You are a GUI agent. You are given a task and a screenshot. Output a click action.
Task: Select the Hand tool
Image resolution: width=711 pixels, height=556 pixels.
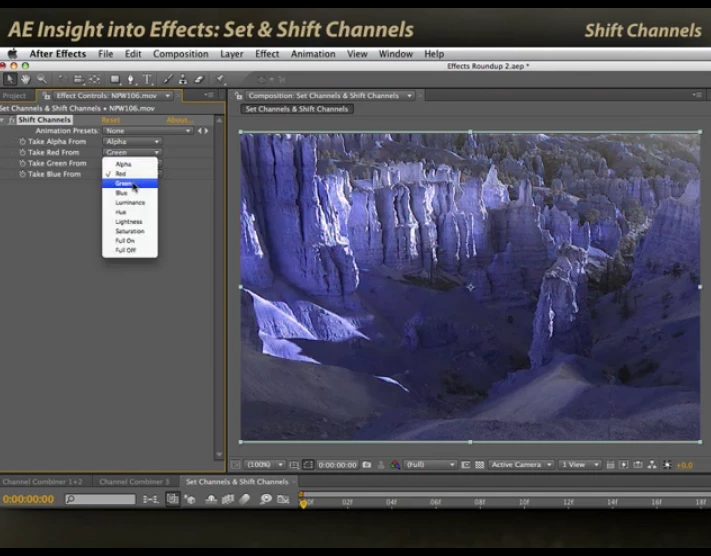point(25,79)
